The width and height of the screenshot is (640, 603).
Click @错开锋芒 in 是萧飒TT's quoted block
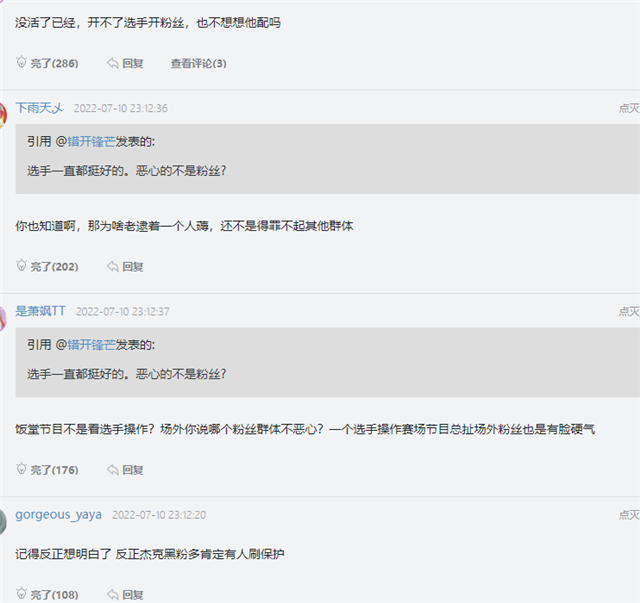click(x=86, y=345)
